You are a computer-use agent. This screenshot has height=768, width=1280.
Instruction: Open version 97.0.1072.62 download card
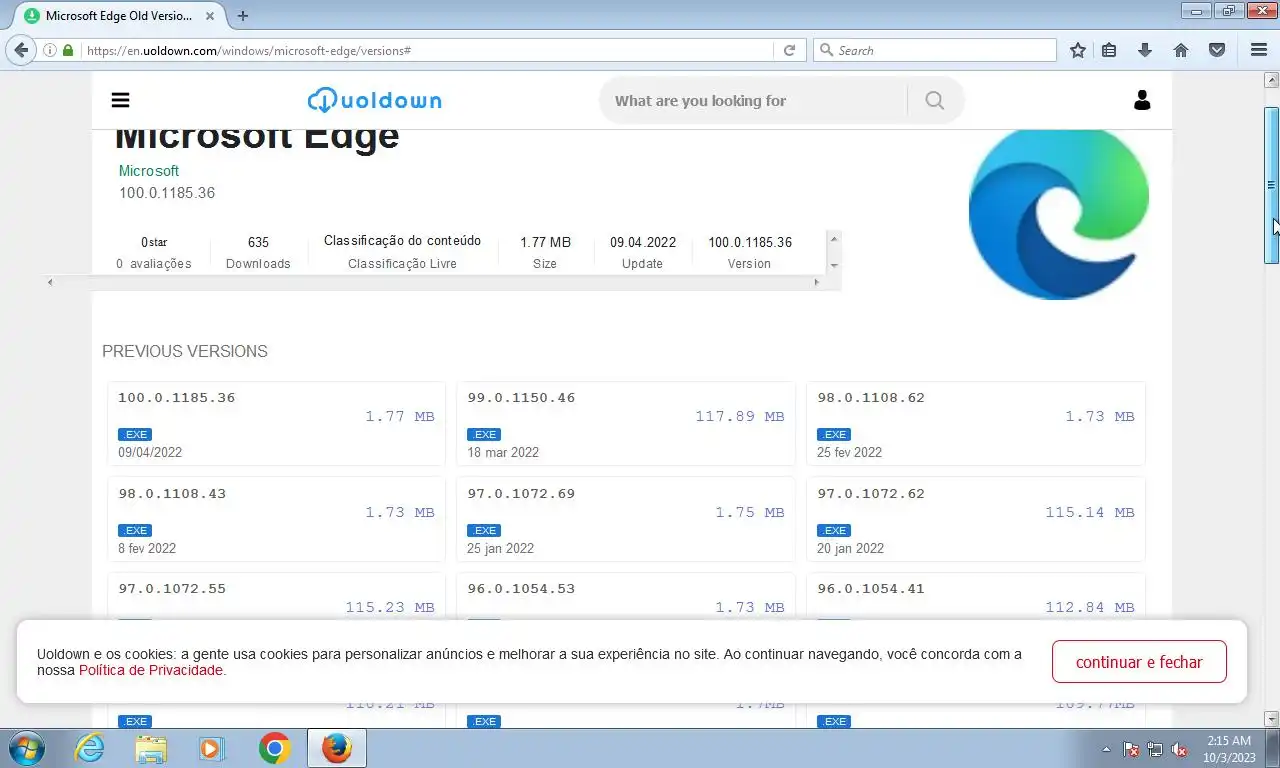976,519
